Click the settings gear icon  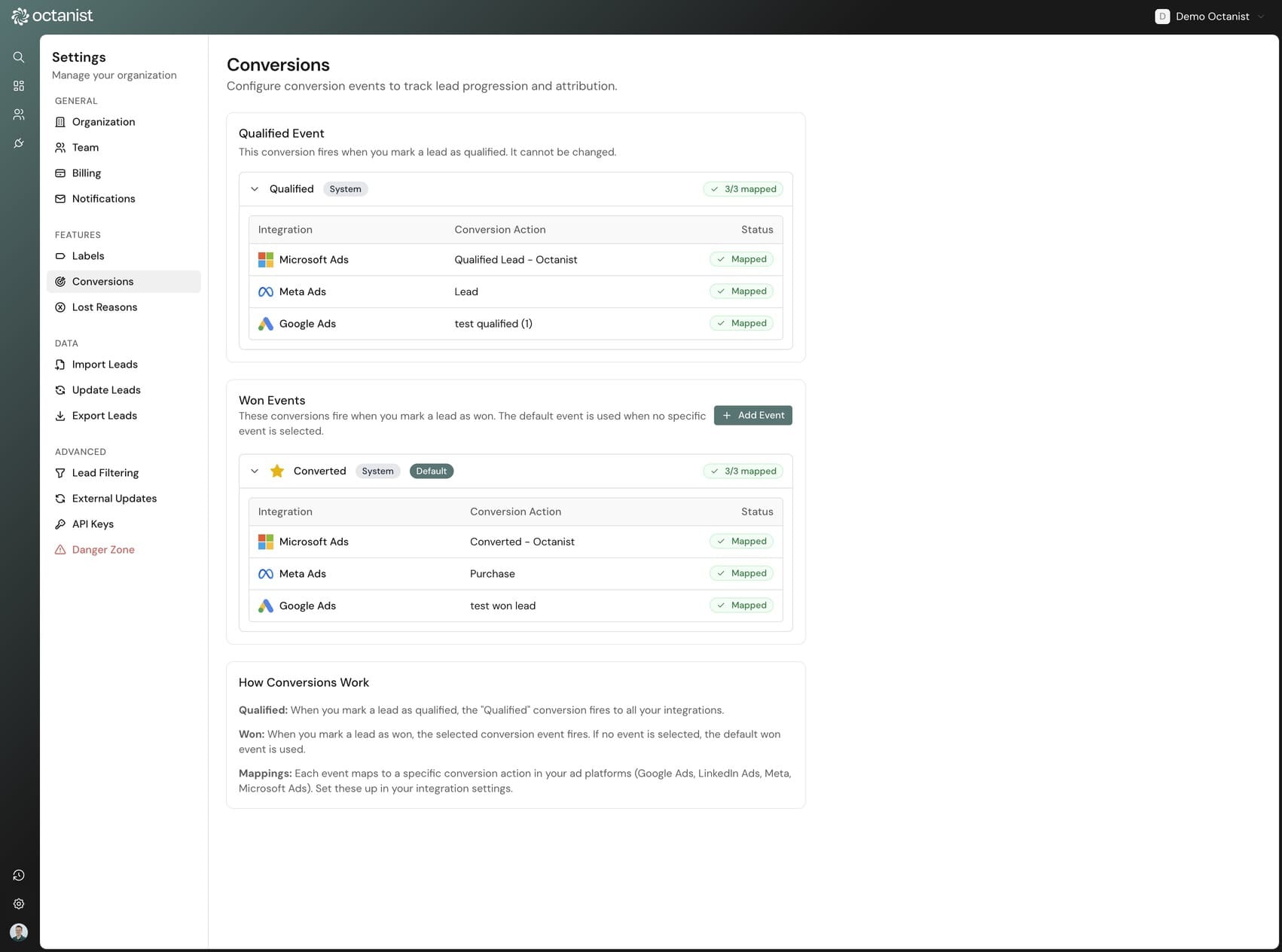click(19, 904)
